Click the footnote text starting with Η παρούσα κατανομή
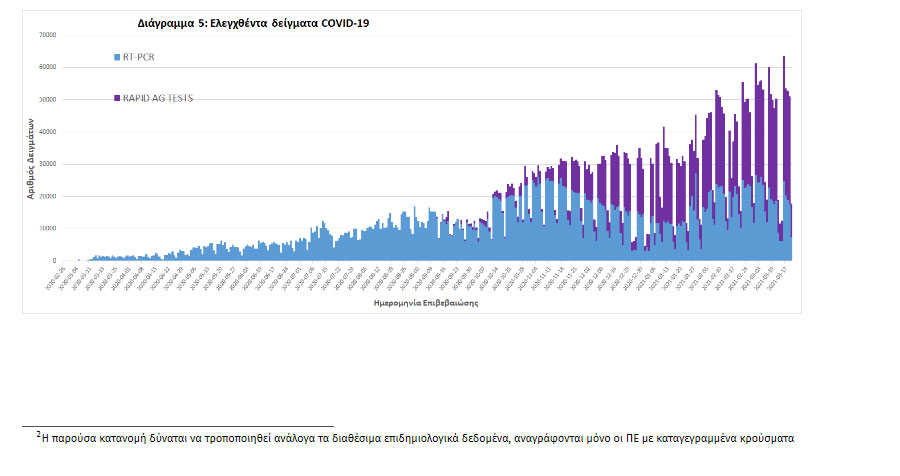 [x=420, y=438]
